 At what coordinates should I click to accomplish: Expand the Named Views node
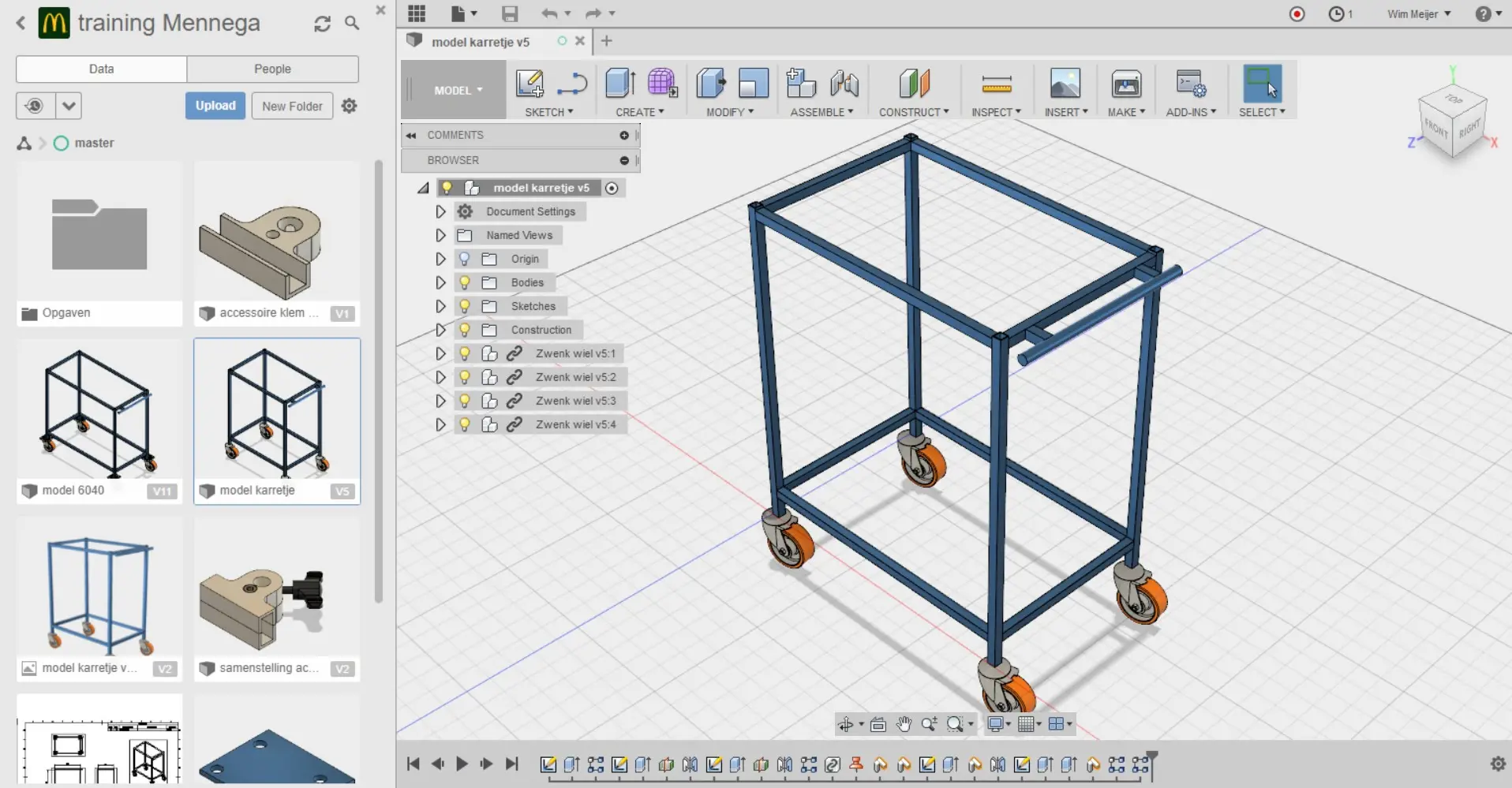440,235
